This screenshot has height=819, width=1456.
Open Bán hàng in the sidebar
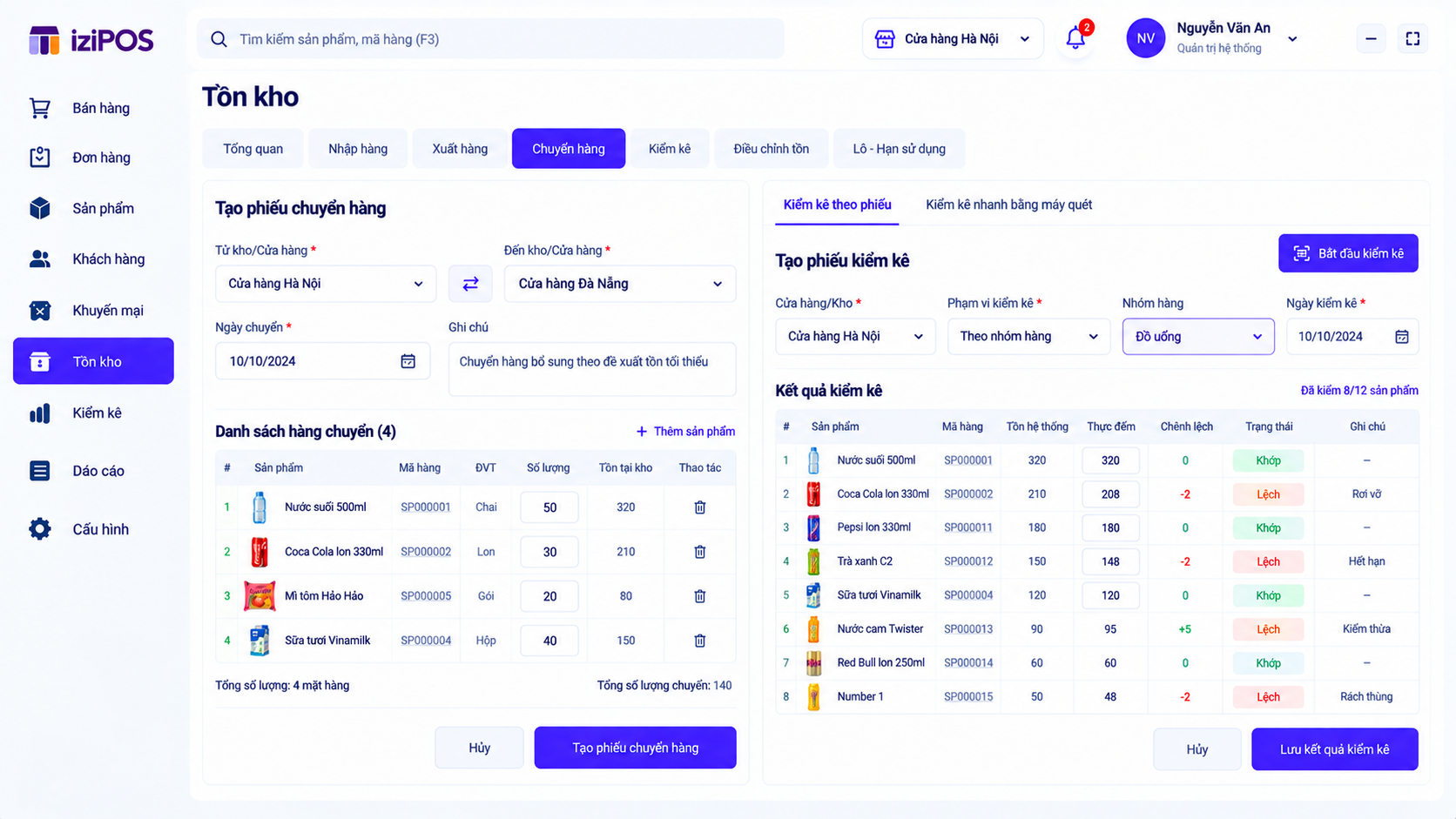93,108
